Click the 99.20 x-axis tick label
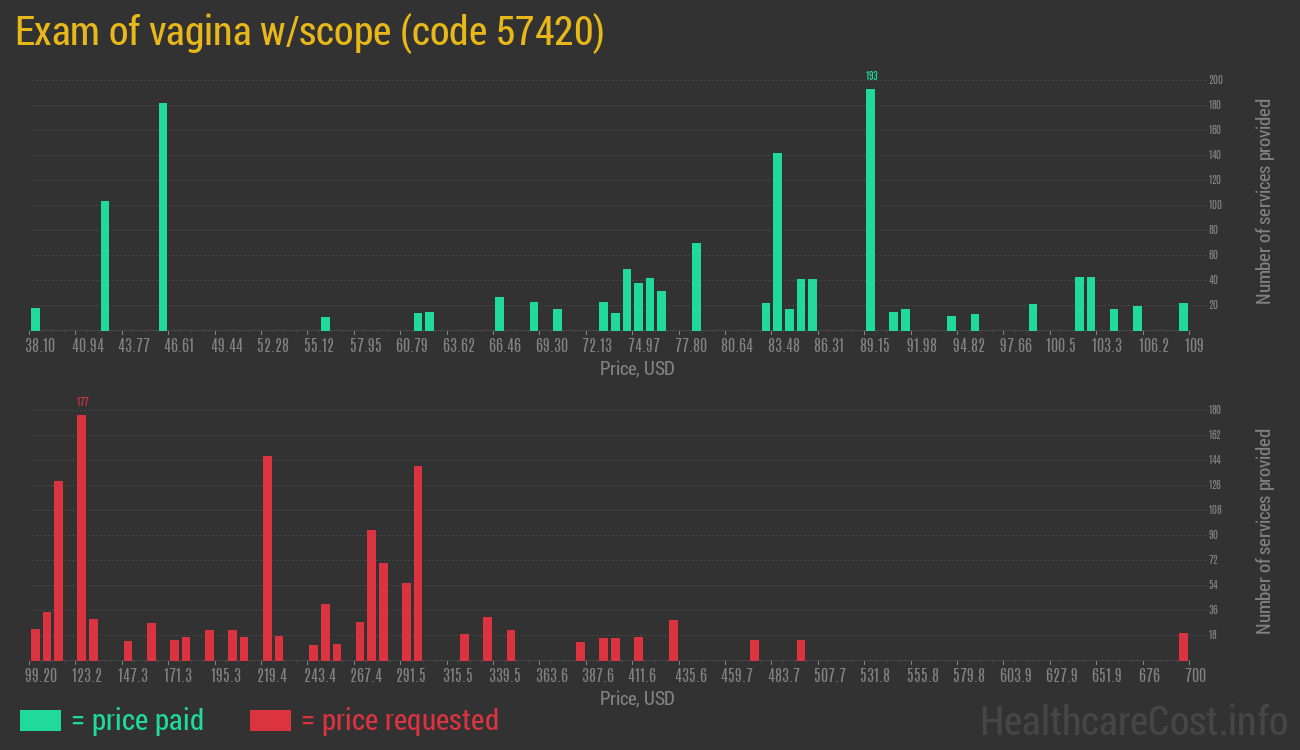 [x=42, y=675]
